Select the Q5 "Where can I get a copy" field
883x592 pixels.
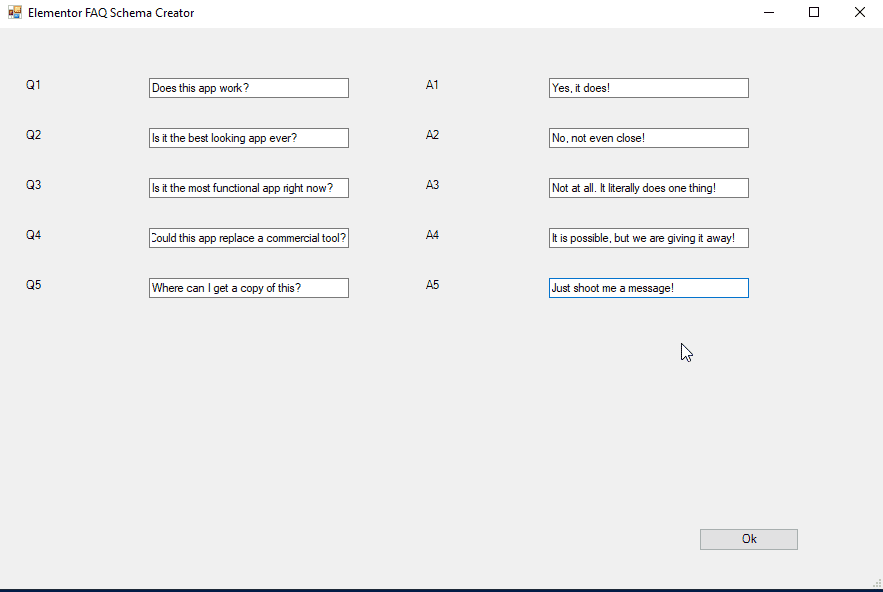point(248,288)
